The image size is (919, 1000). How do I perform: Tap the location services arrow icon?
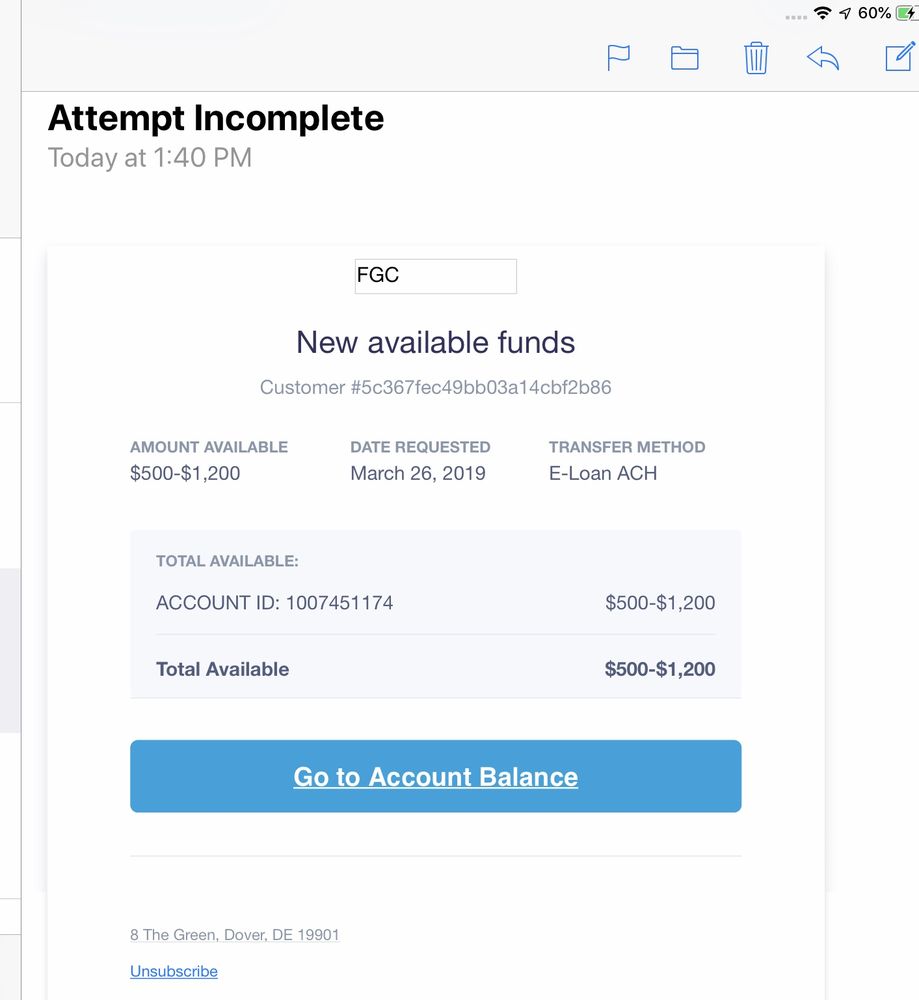(x=845, y=13)
